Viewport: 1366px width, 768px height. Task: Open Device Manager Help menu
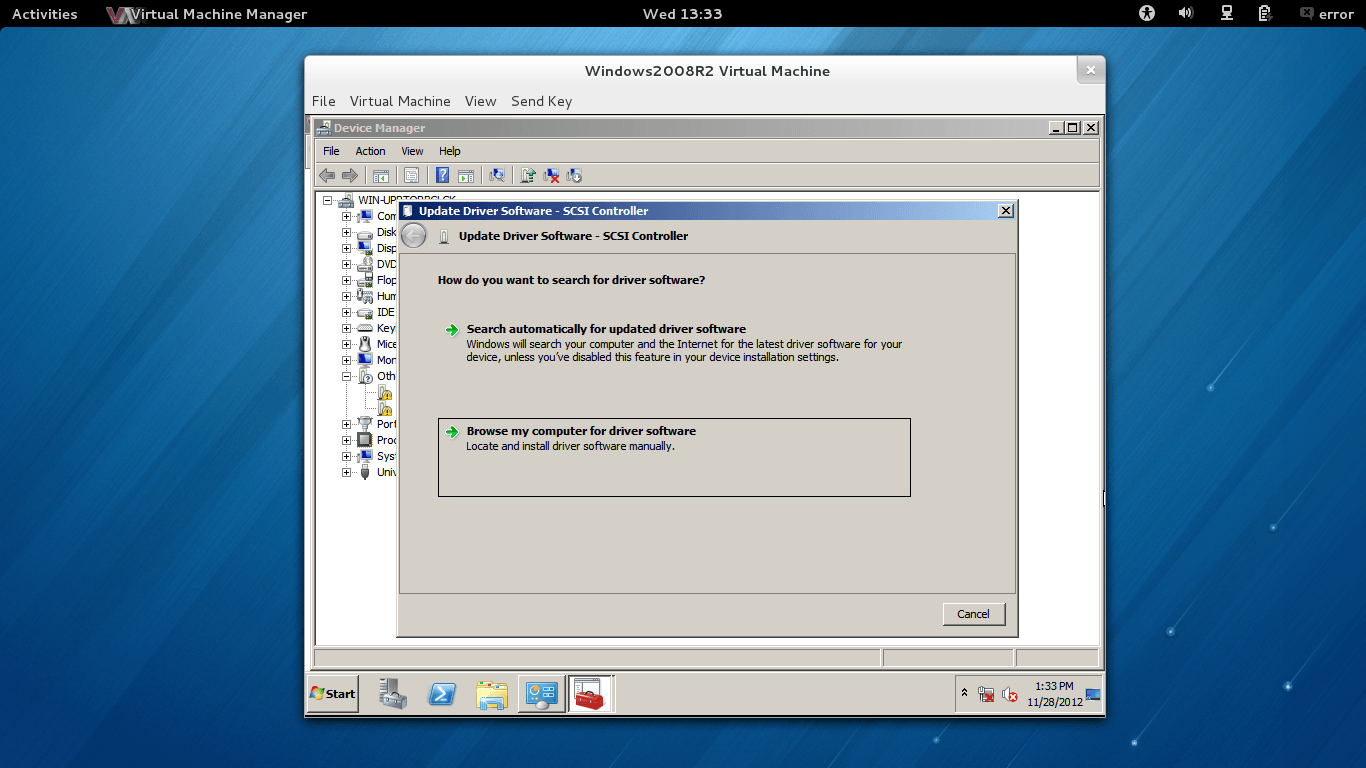(450, 151)
